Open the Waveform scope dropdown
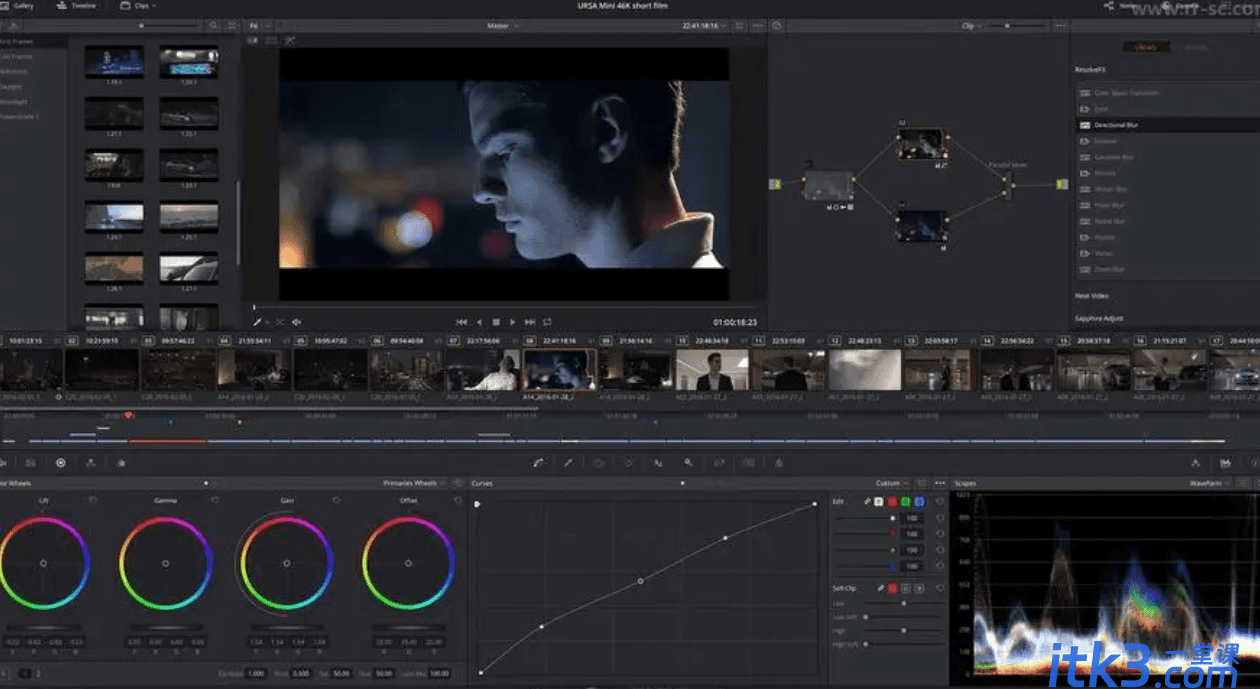 1208,483
